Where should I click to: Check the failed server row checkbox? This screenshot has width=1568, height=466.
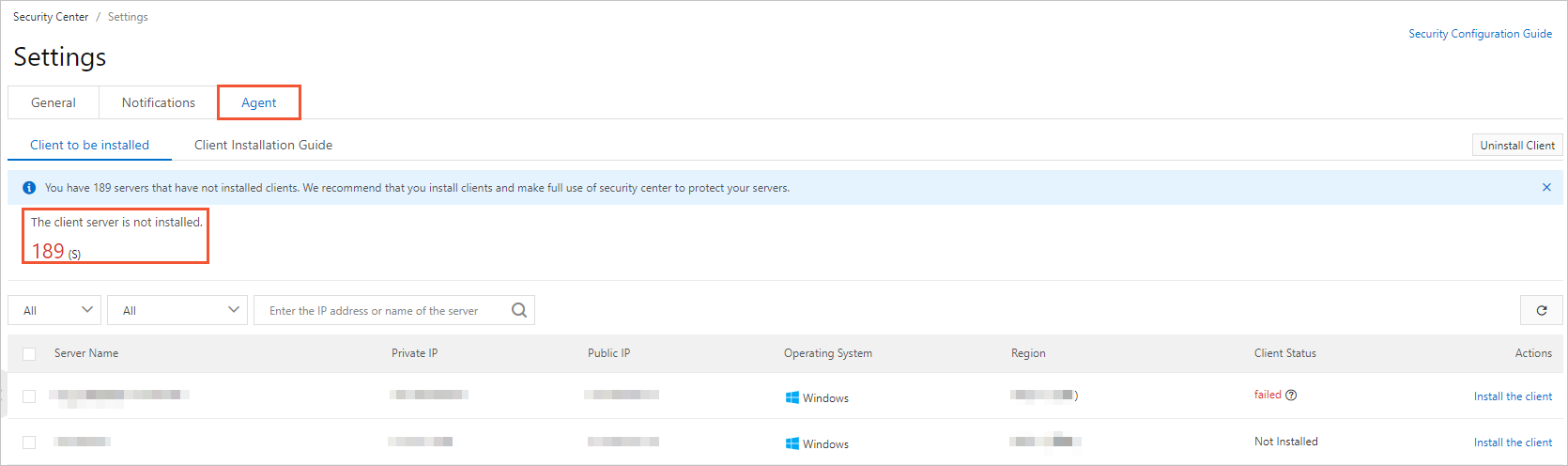pos(29,396)
